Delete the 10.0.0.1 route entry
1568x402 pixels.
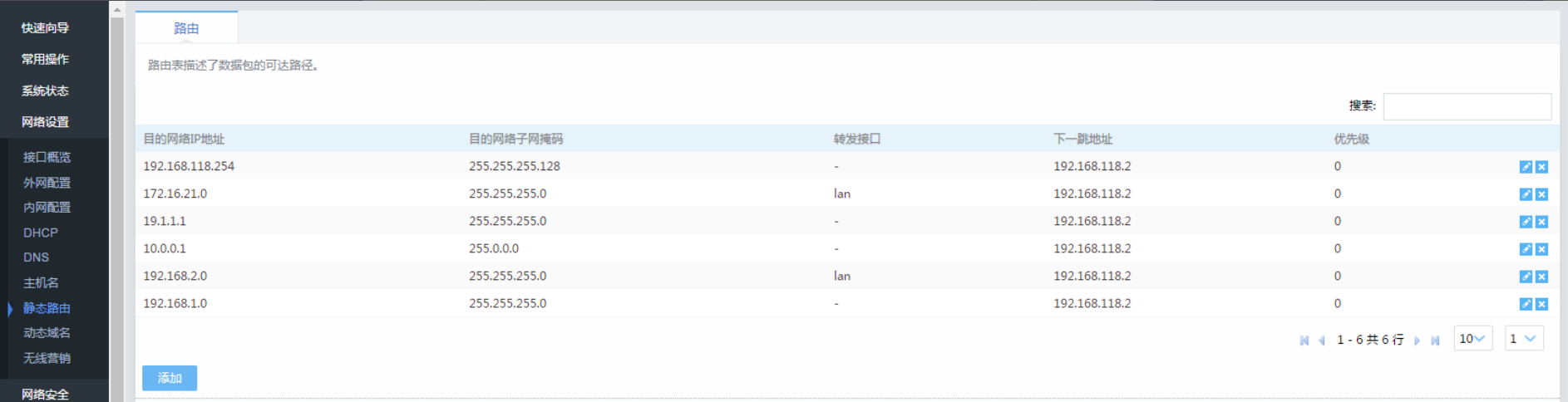click(x=1541, y=249)
